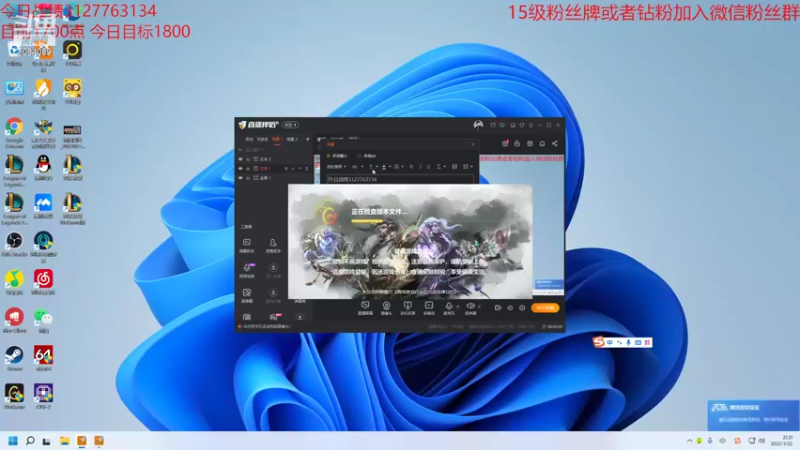The image size is (800, 450).
Task: Click the Sogou input method S icon
Action: tap(598, 342)
